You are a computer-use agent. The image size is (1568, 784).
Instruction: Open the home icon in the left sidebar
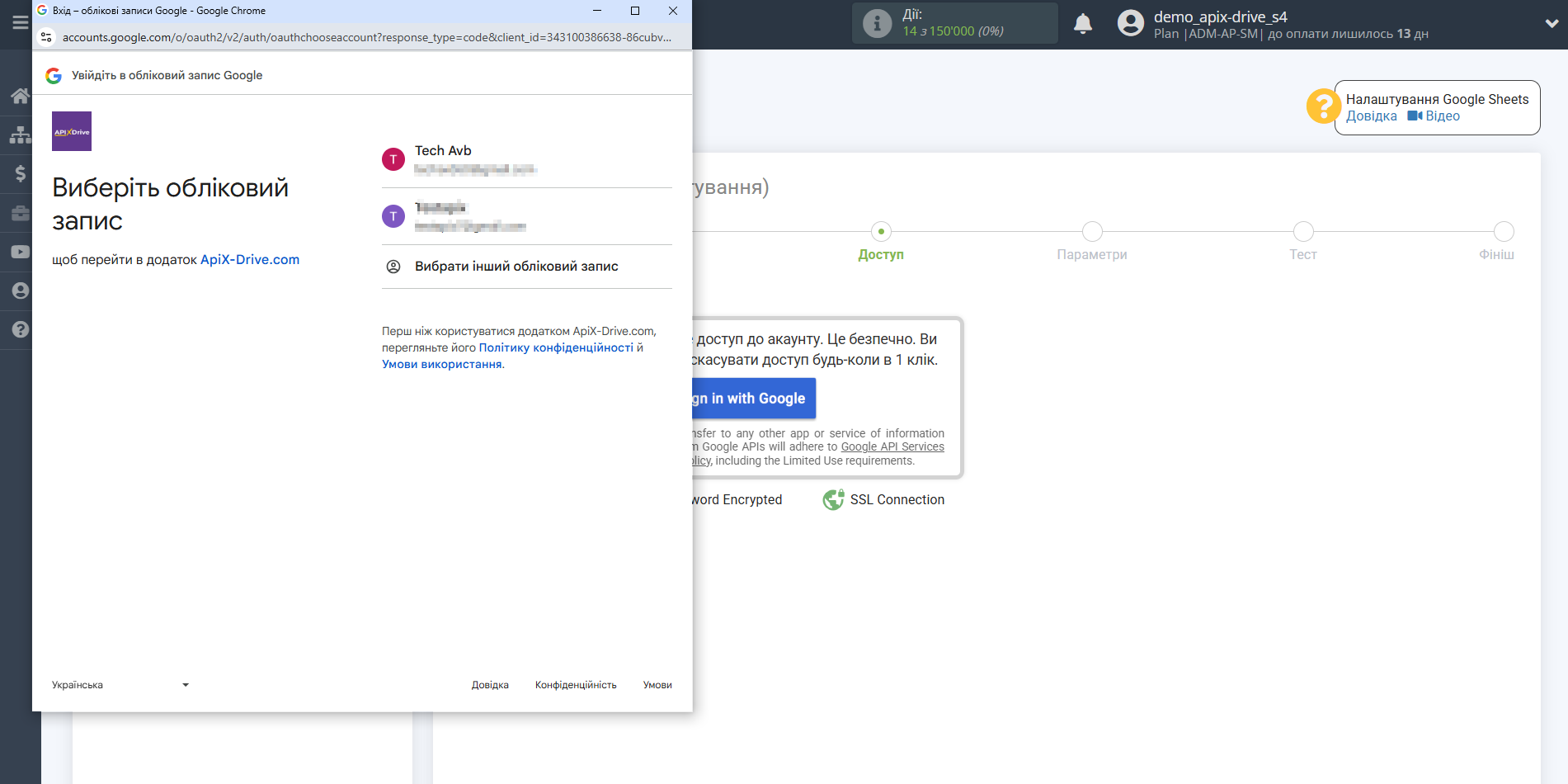click(20, 96)
